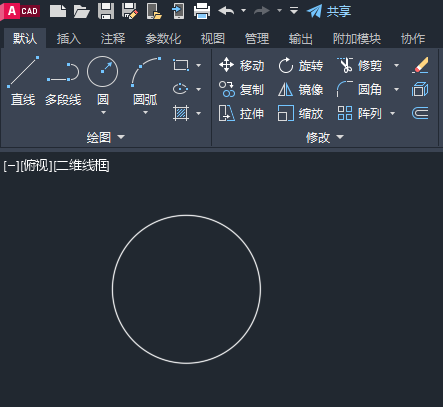Viewport: 443px width, 407px height.
Task: Click the 共享 share button
Action: point(329,11)
